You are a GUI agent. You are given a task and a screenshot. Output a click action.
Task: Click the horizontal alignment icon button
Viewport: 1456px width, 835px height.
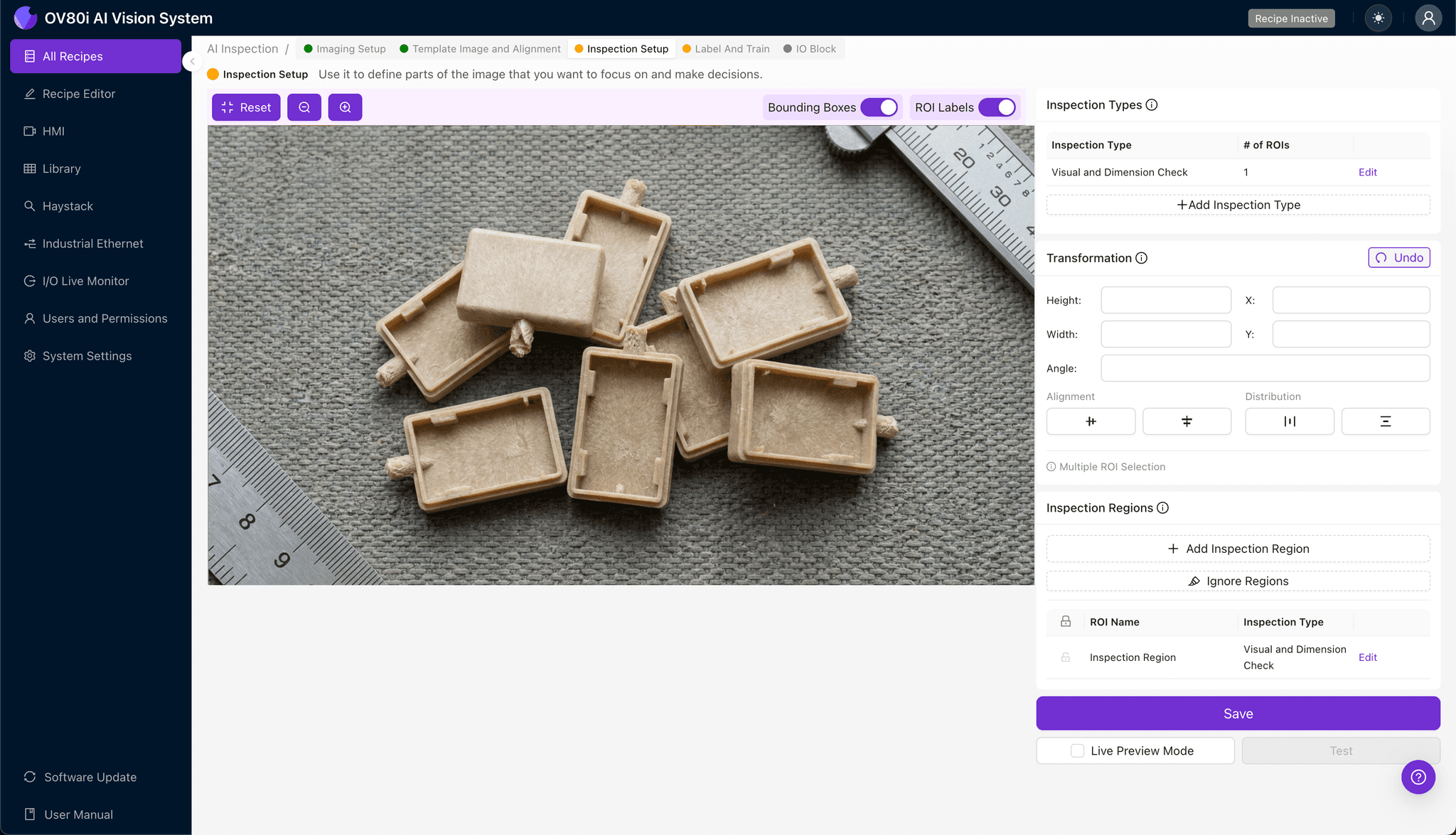point(1187,421)
